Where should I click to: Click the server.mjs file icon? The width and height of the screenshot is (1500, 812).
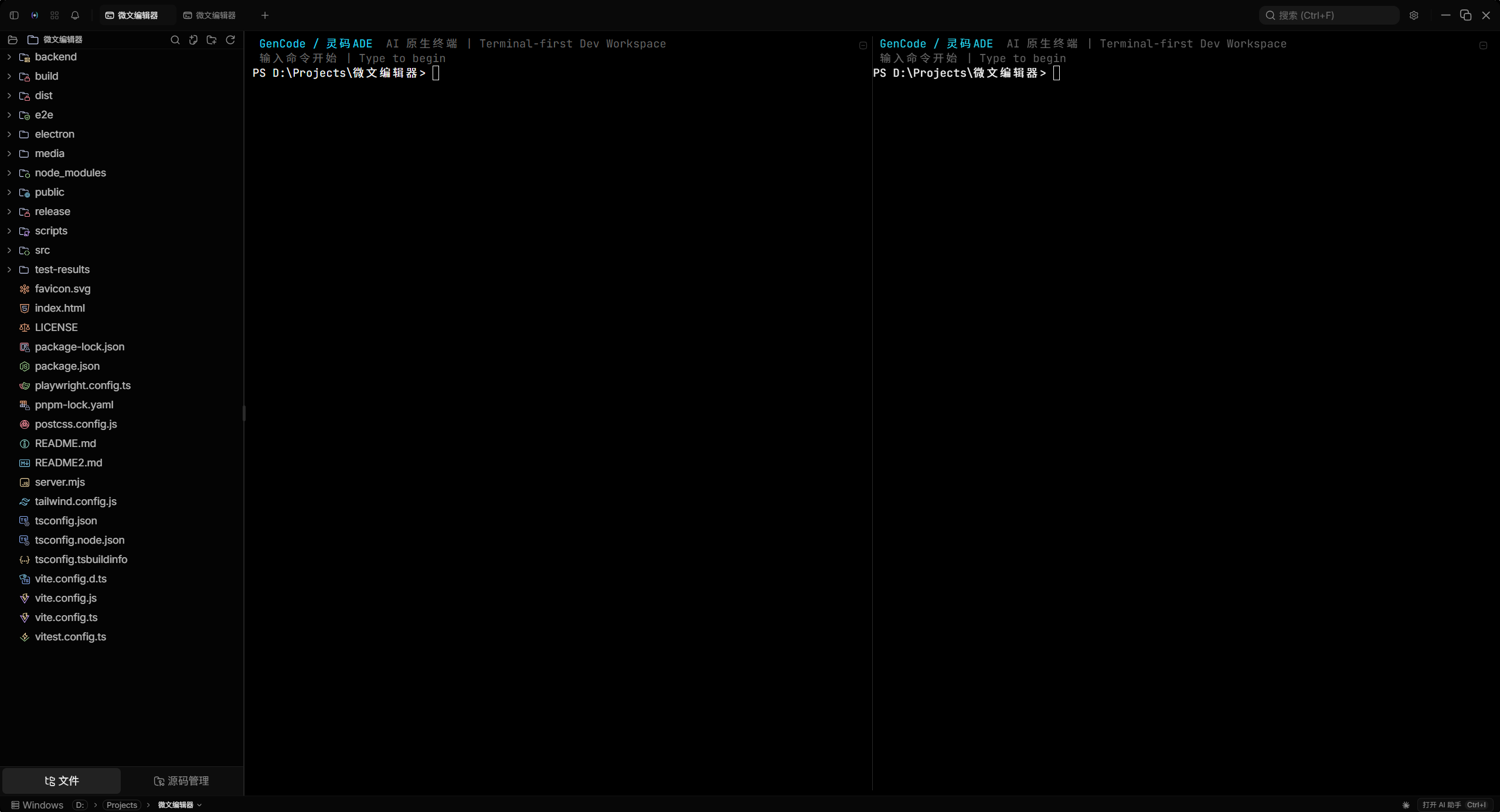(x=25, y=482)
